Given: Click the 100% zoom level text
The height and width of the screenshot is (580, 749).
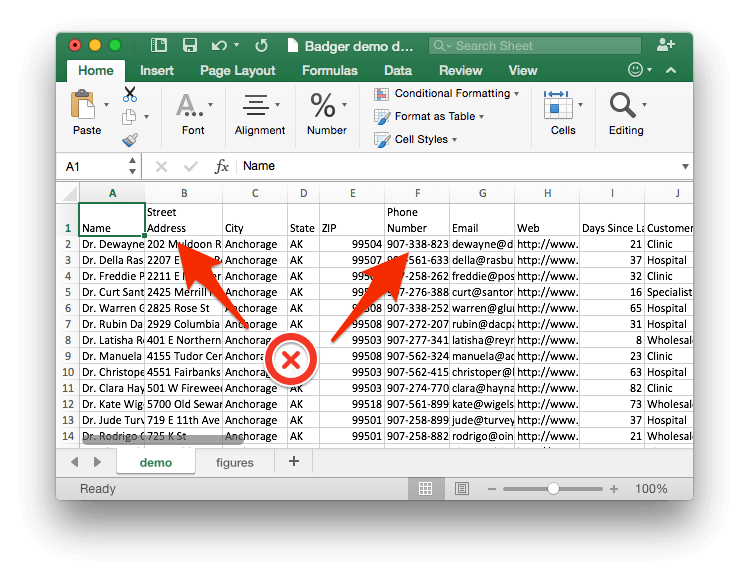Looking at the screenshot, I should [x=651, y=489].
